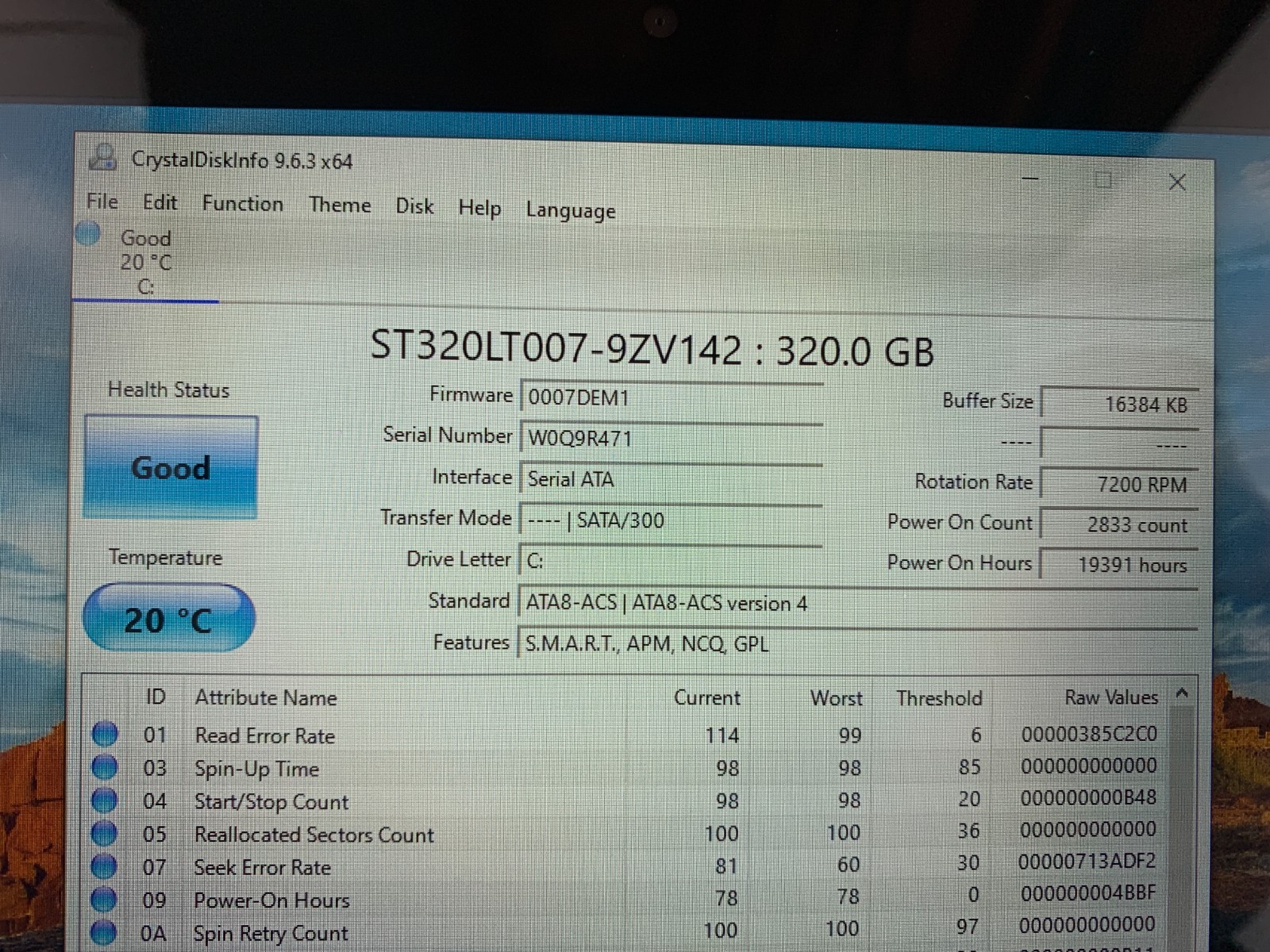1270x952 pixels.
Task: Click status circle for Spin Retry Count
Action: pos(104,932)
